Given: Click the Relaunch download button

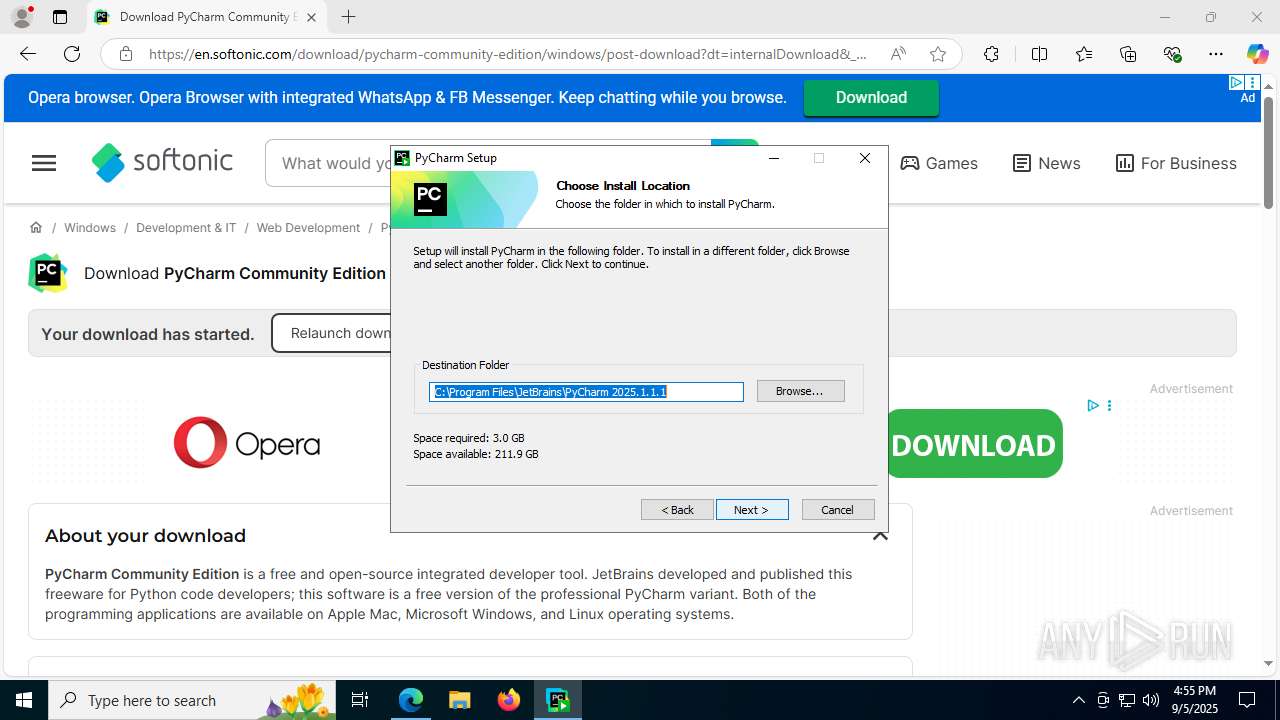Looking at the screenshot, I should 332,333.
